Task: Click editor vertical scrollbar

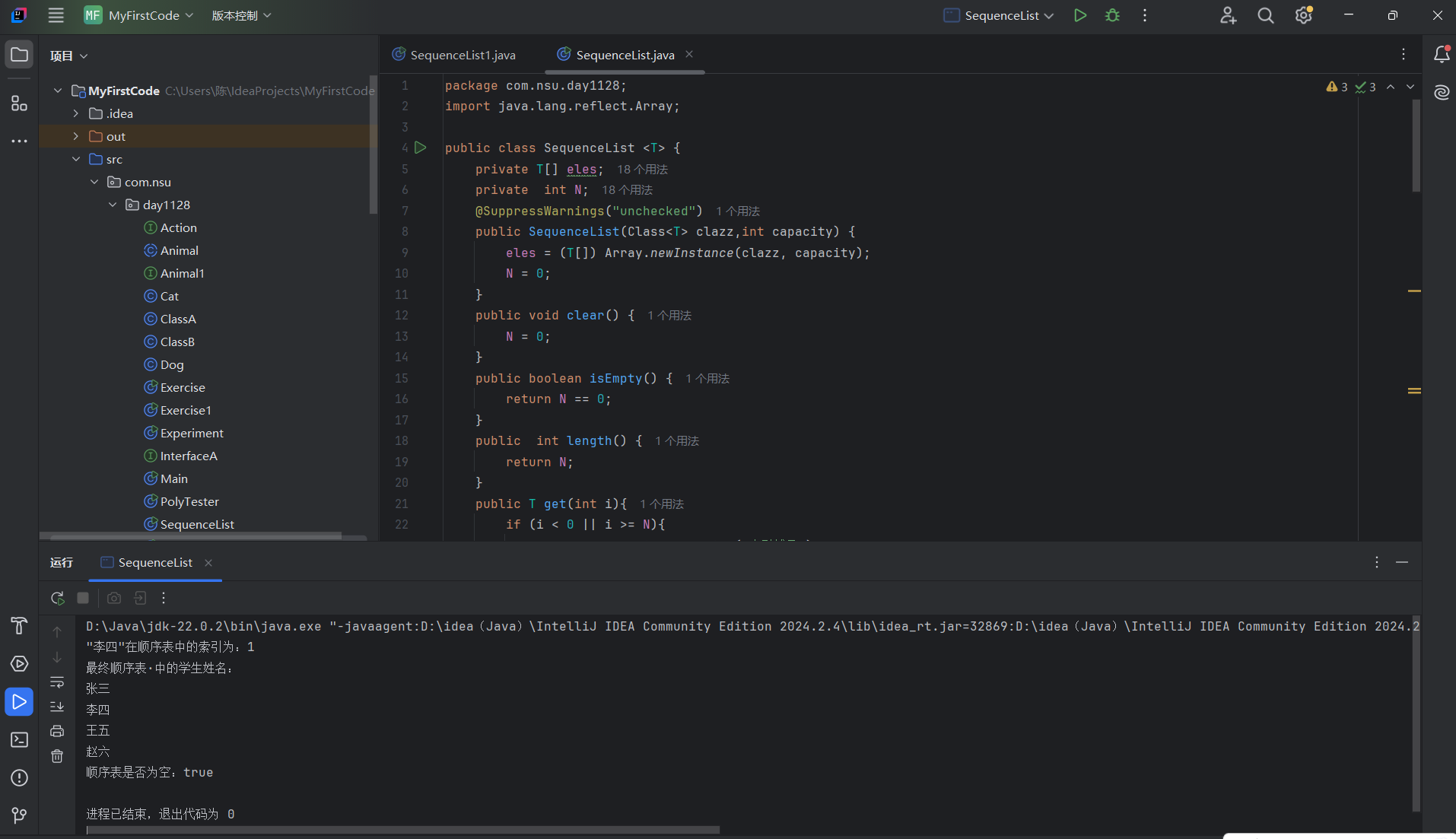Action: point(1416,145)
